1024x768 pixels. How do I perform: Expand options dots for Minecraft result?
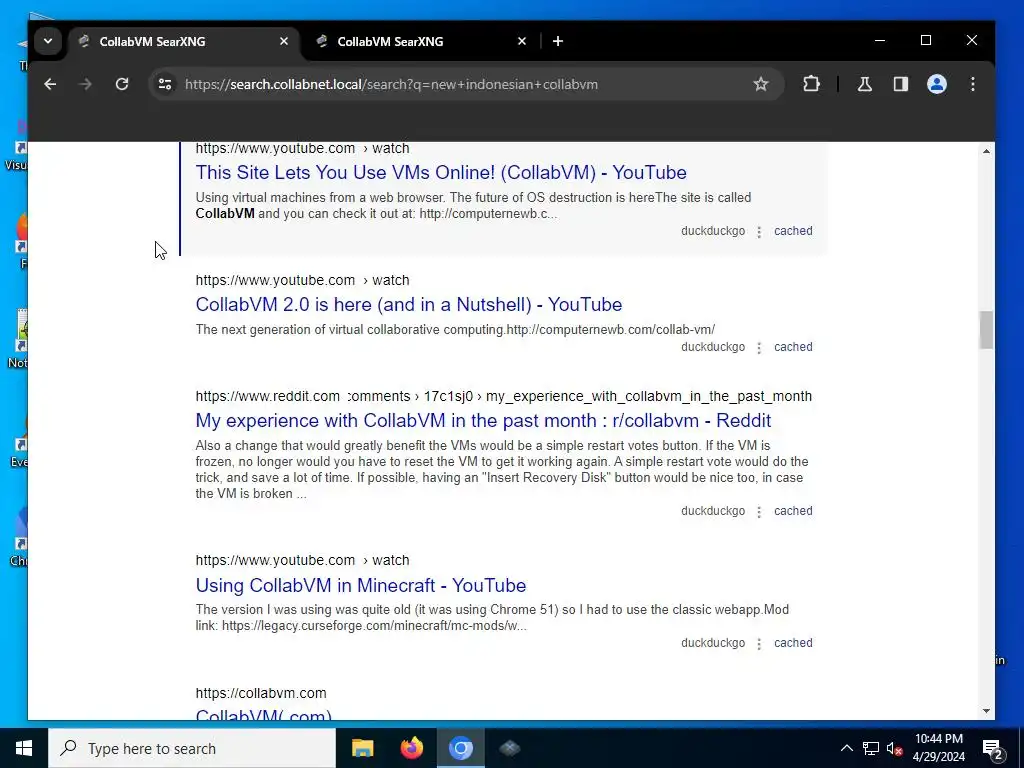tap(759, 644)
